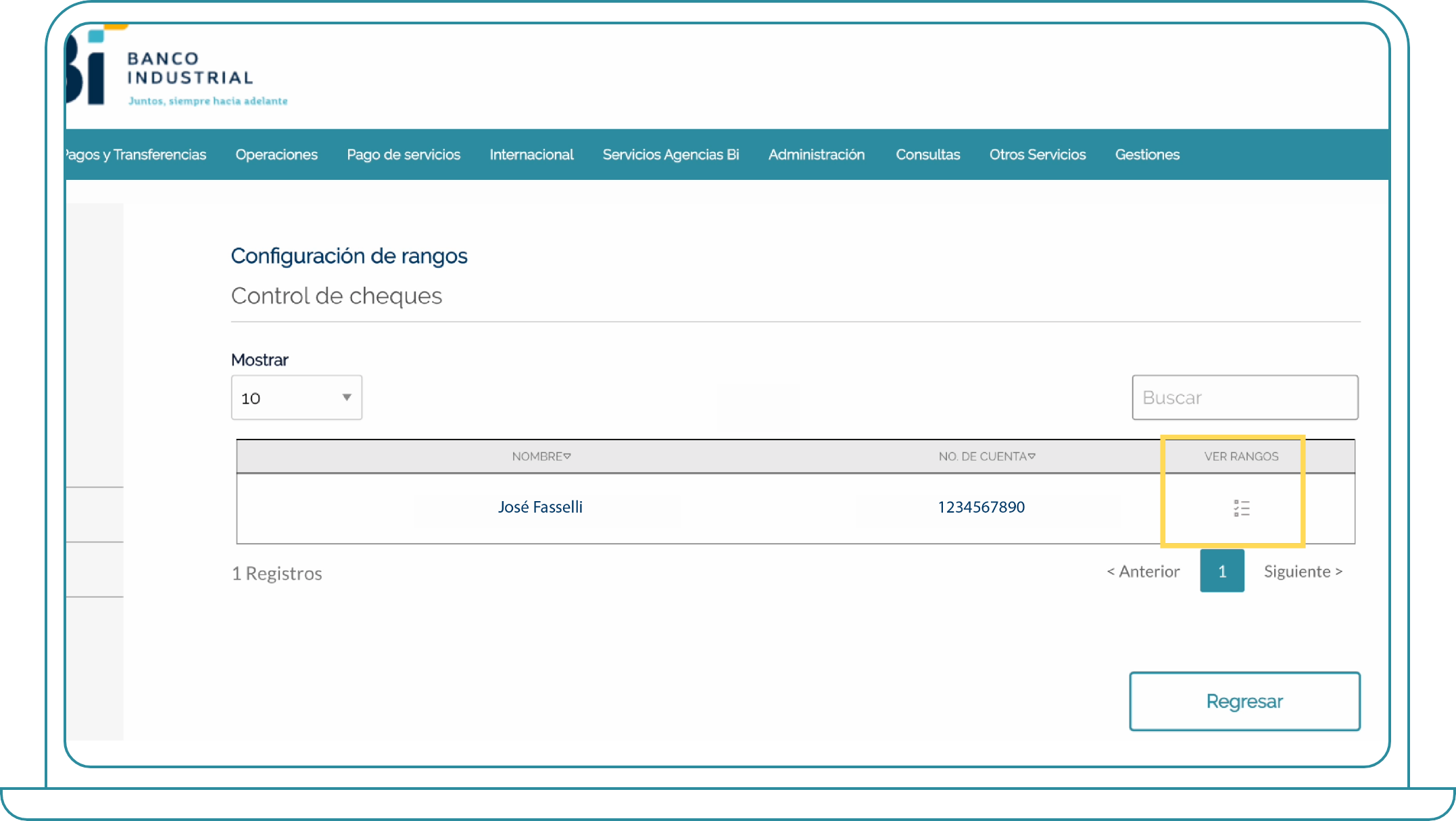The height and width of the screenshot is (821, 1456).
Task: Go to next page with Siguiente
Action: point(1303,571)
